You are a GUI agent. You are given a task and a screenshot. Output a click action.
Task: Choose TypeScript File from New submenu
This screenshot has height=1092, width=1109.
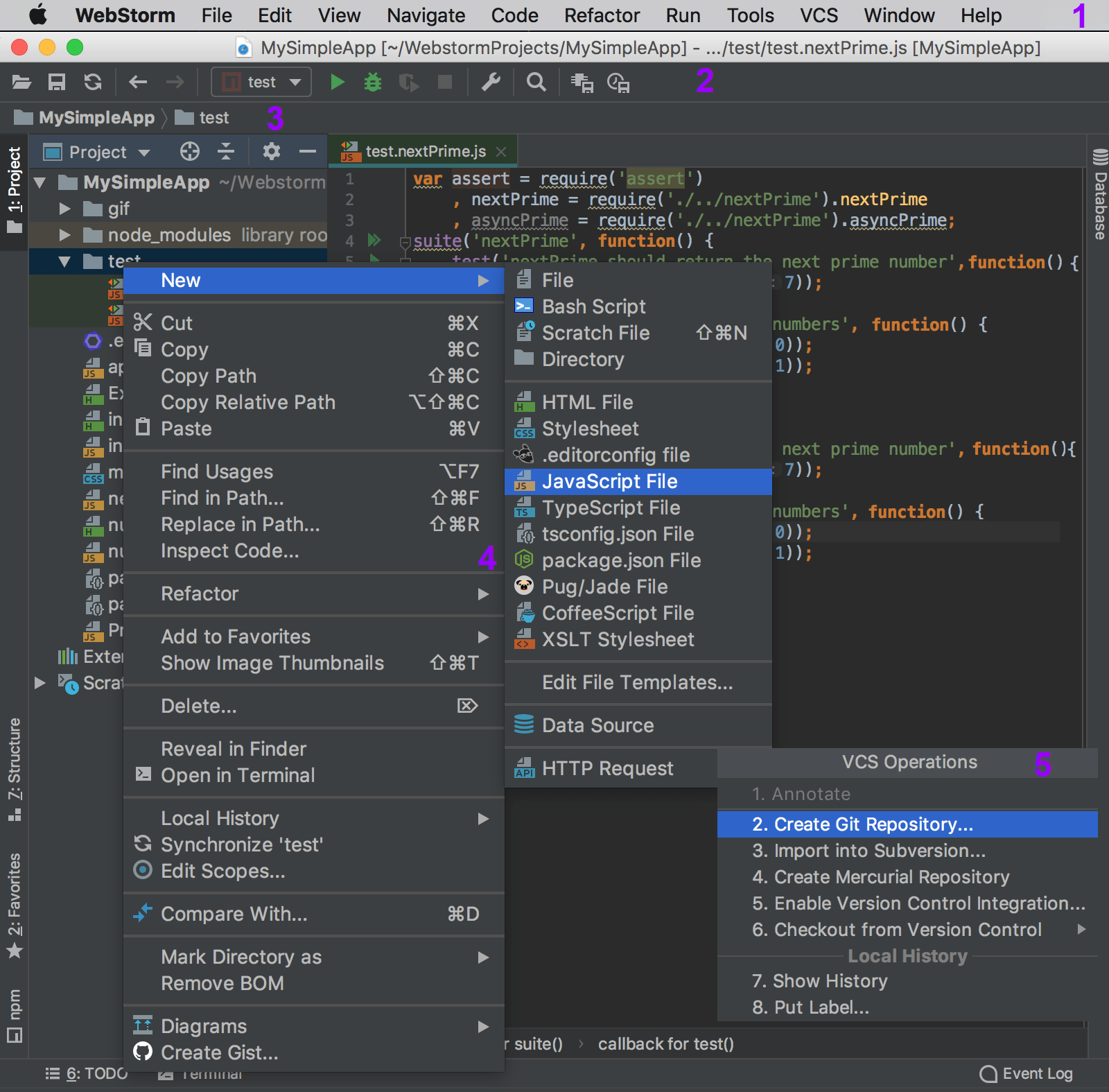click(x=638, y=508)
